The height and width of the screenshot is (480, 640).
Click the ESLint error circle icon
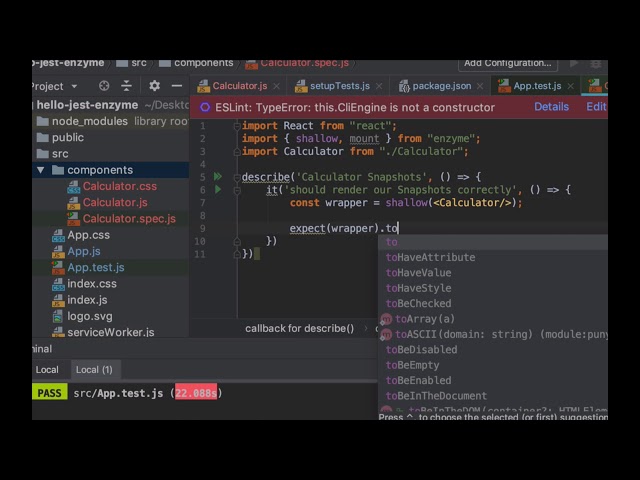pyautogui.click(x=205, y=107)
